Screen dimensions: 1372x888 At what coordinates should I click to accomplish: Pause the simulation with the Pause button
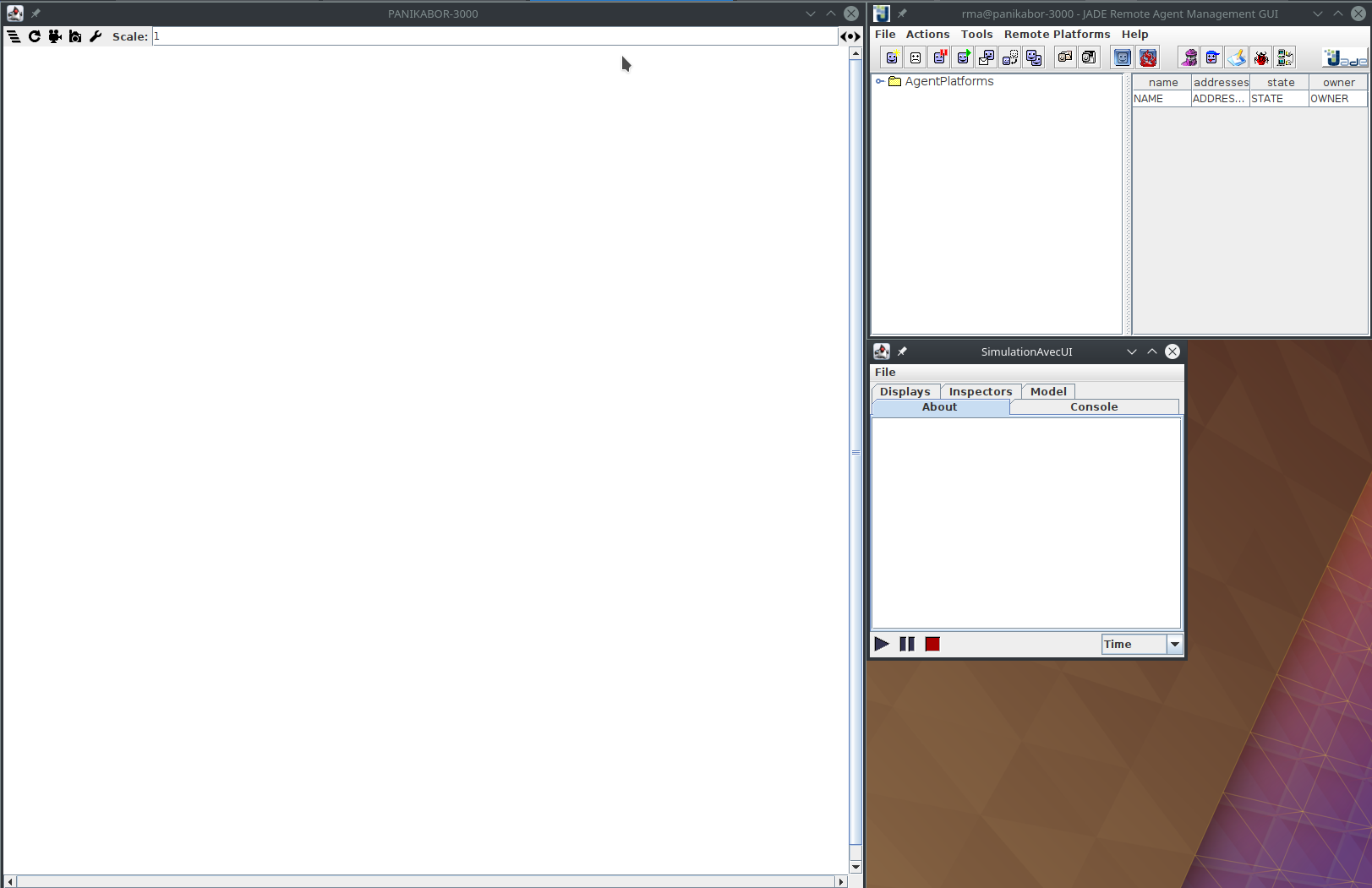click(907, 644)
